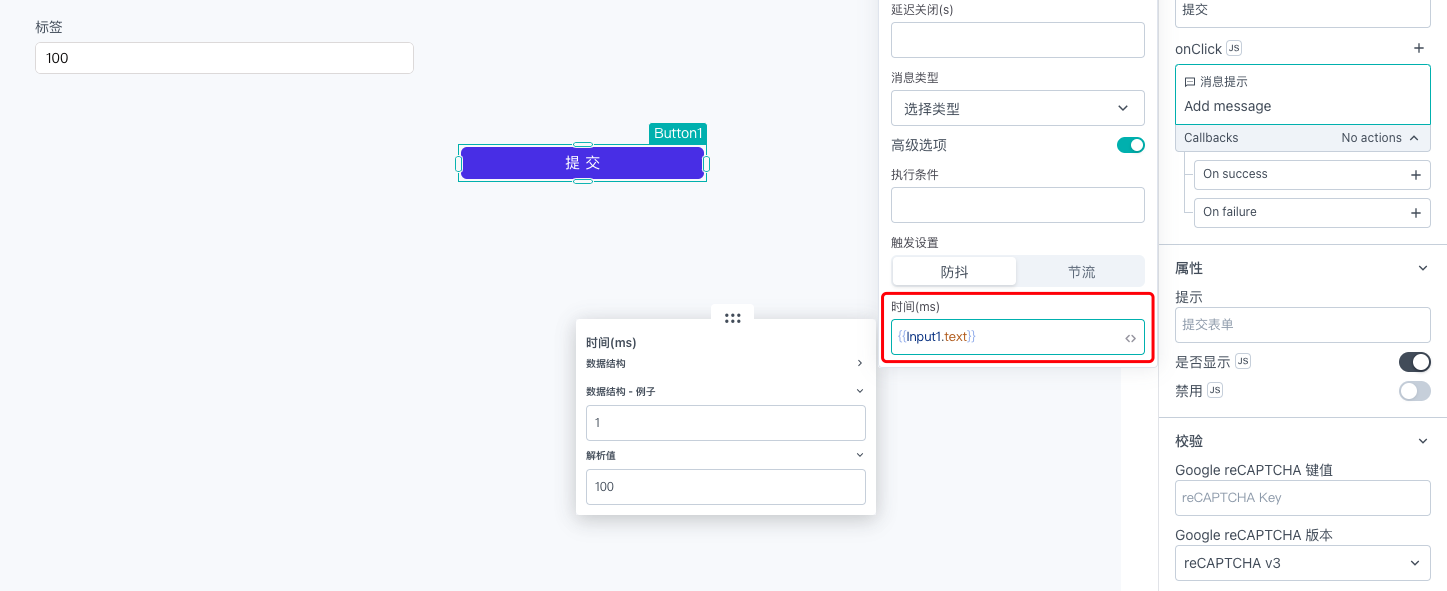Click the left resize handle of Button1
The height and width of the screenshot is (591, 1447).
coord(459,163)
